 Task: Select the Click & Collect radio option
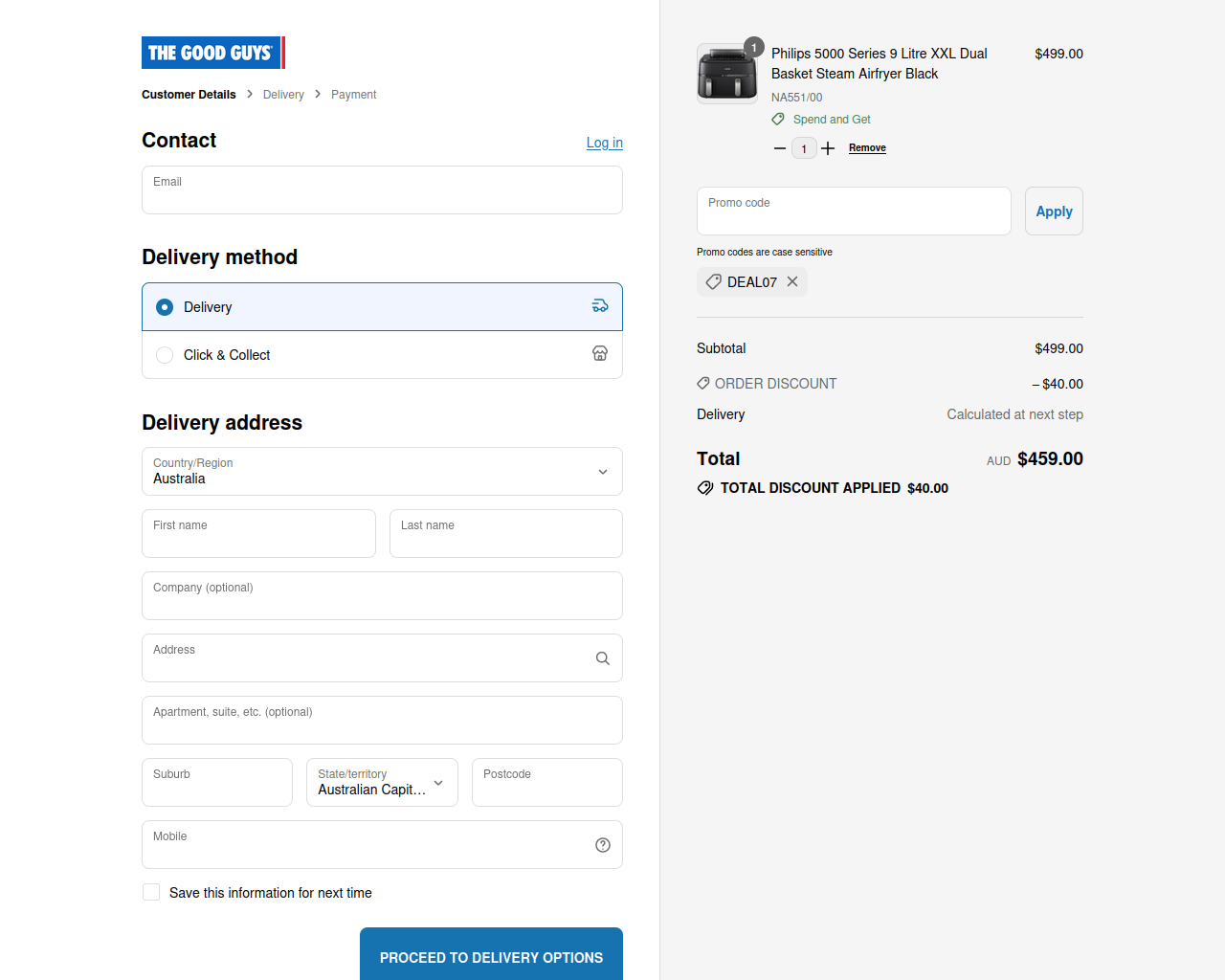click(165, 355)
